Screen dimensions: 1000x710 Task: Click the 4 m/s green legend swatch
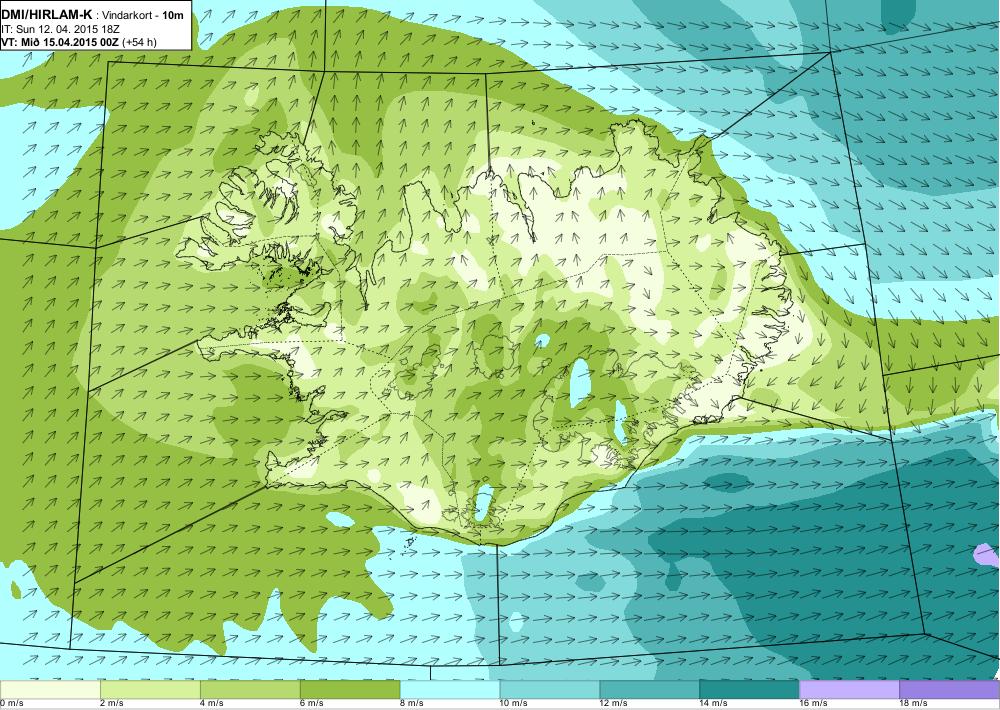[250, 690]
